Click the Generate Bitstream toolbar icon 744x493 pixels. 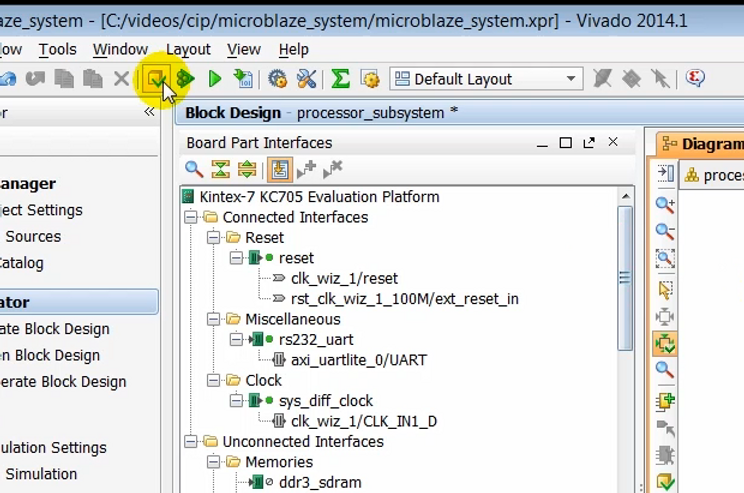[x=243, y=79]
